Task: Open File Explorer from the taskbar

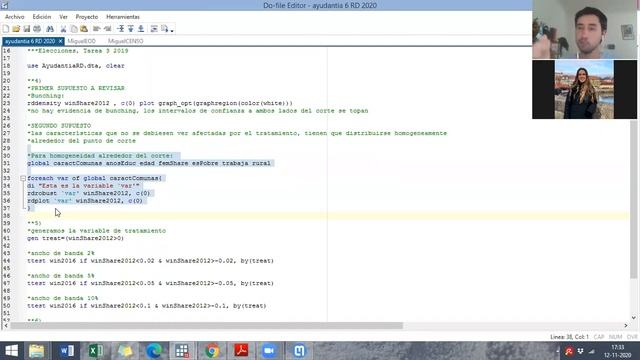Action: point(36,351)
